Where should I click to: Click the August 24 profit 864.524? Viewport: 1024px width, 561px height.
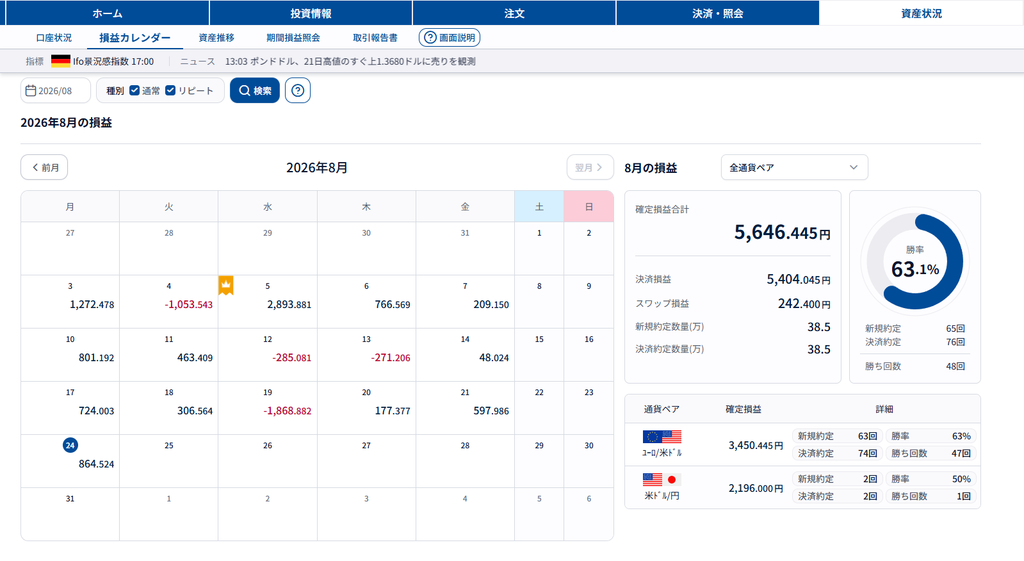point(96,464)
